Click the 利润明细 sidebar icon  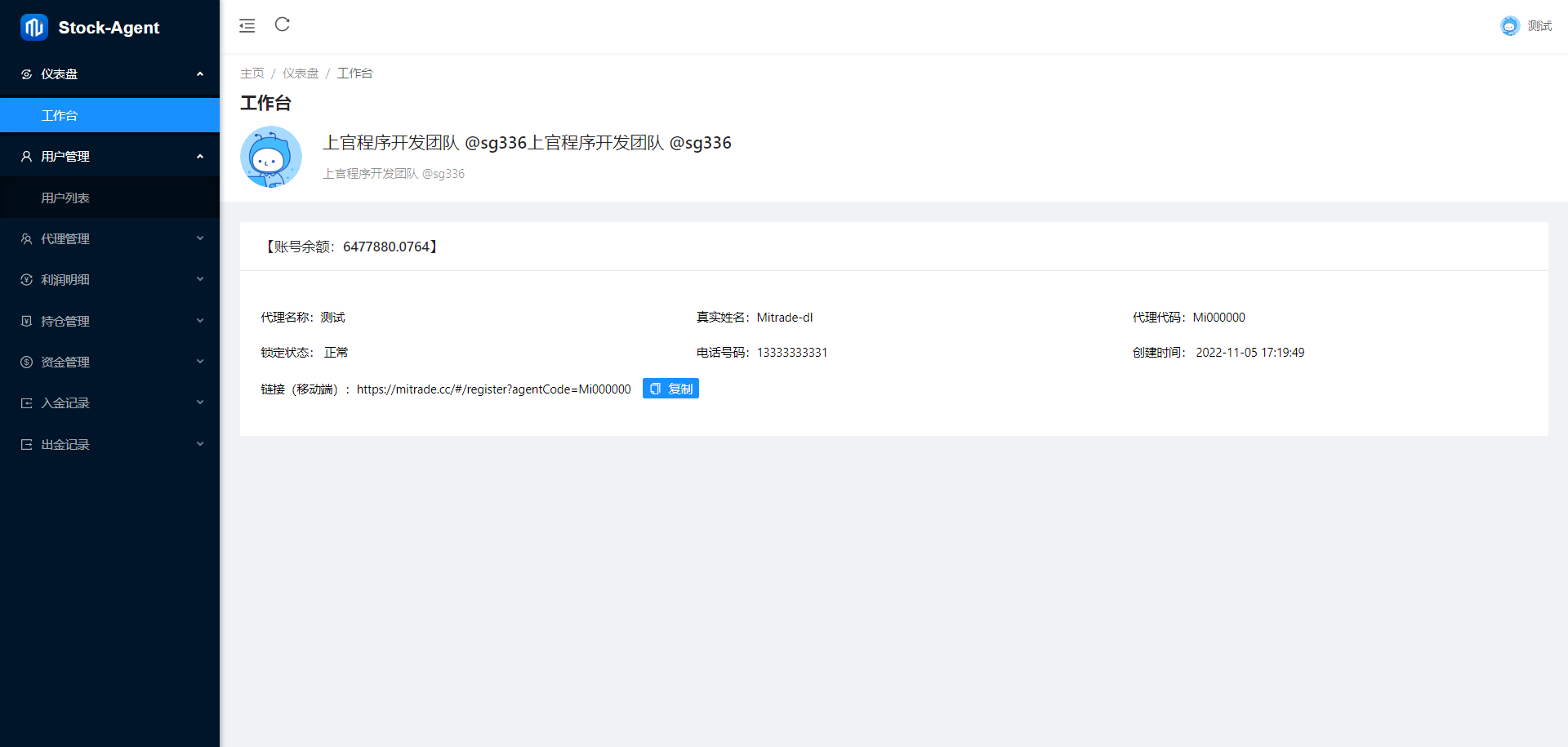(26, 279)
